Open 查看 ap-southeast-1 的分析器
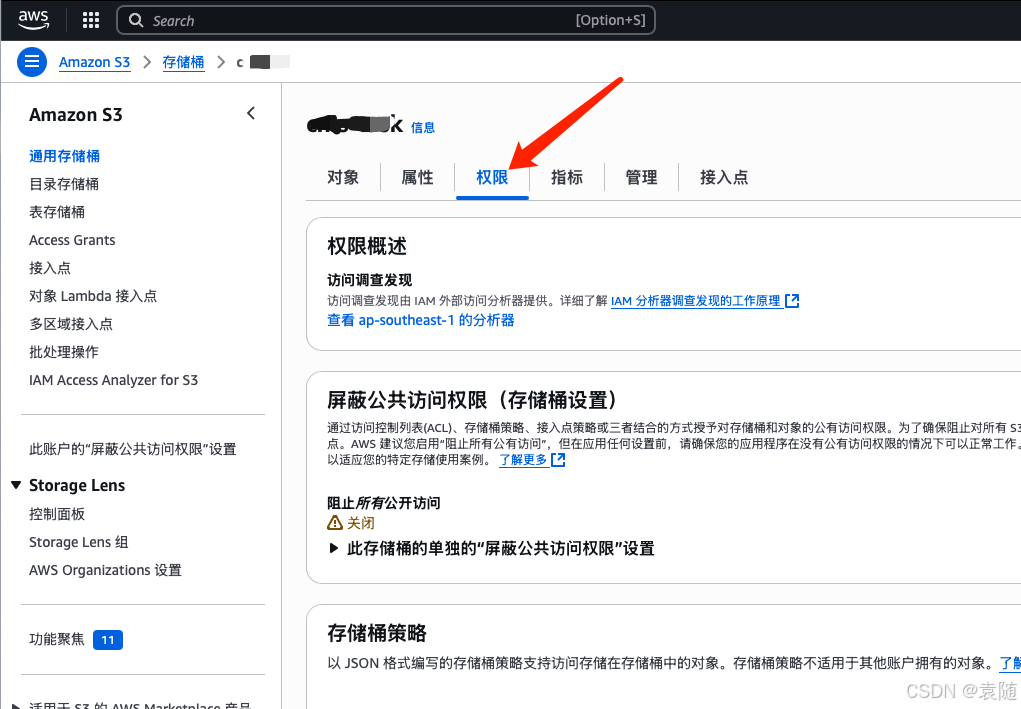This screenshot has width=1021, height=709. coord(421,320)
